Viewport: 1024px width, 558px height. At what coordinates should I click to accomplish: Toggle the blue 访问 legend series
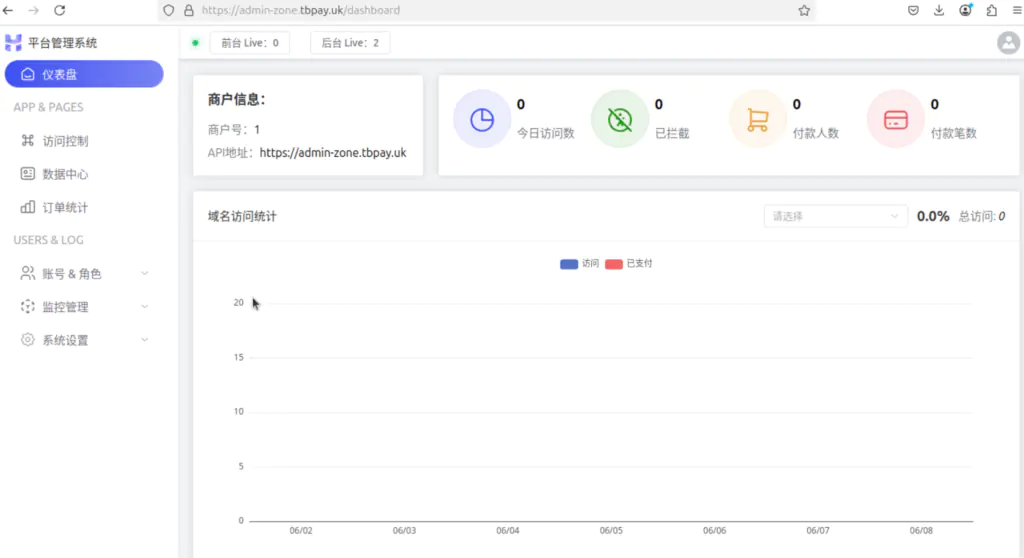coord(580,263)
